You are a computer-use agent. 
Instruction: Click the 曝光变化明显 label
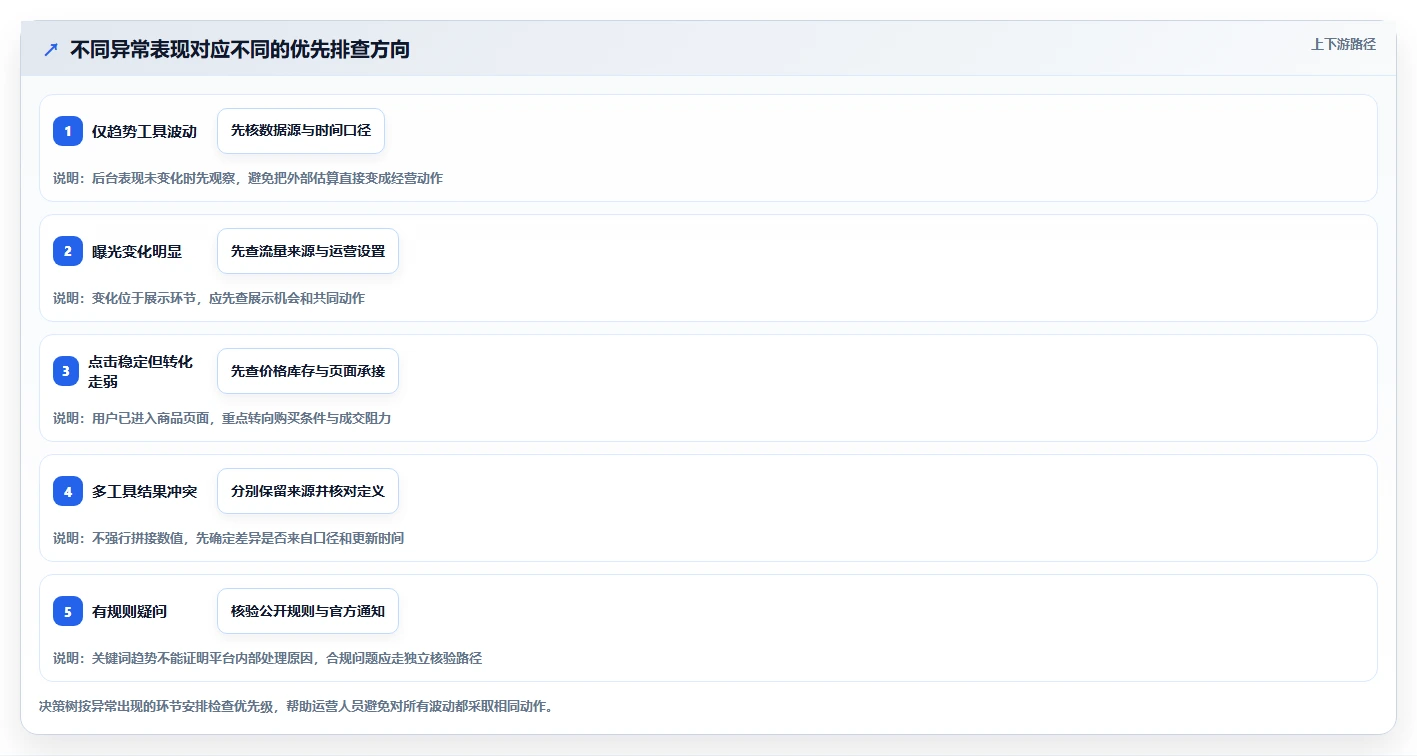137,251
